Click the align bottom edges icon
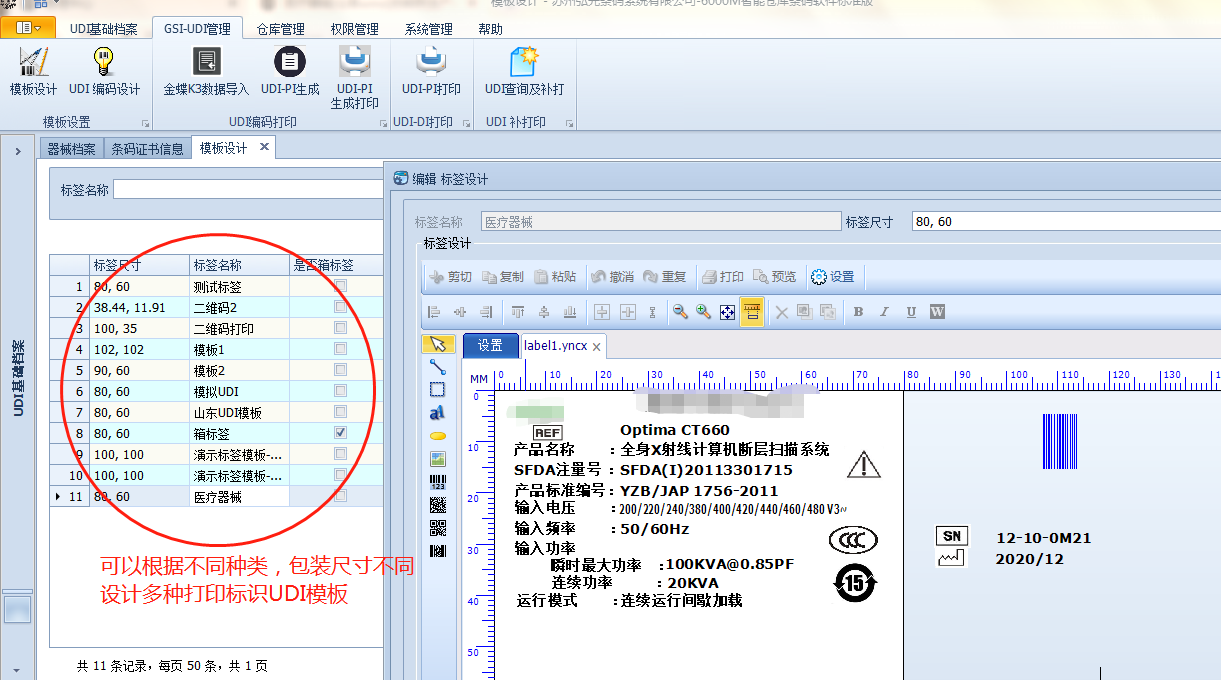The height and width of the screenshot is (680, 1221). [570, 312]
